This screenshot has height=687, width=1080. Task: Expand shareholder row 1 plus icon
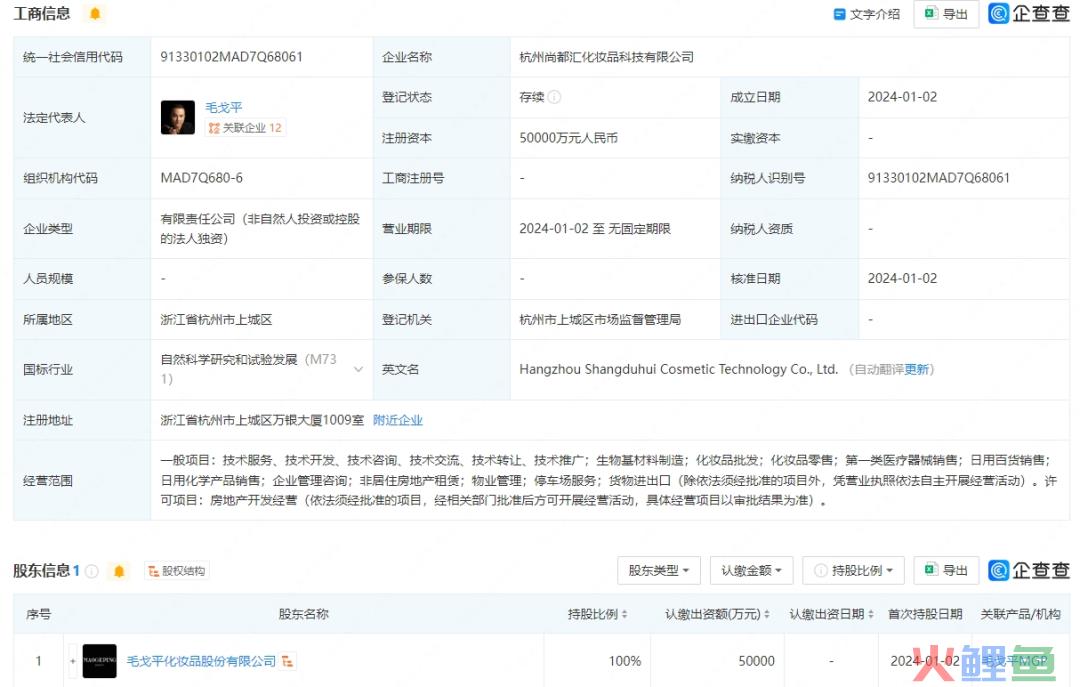pyautogui.click(x=72, y=662)
